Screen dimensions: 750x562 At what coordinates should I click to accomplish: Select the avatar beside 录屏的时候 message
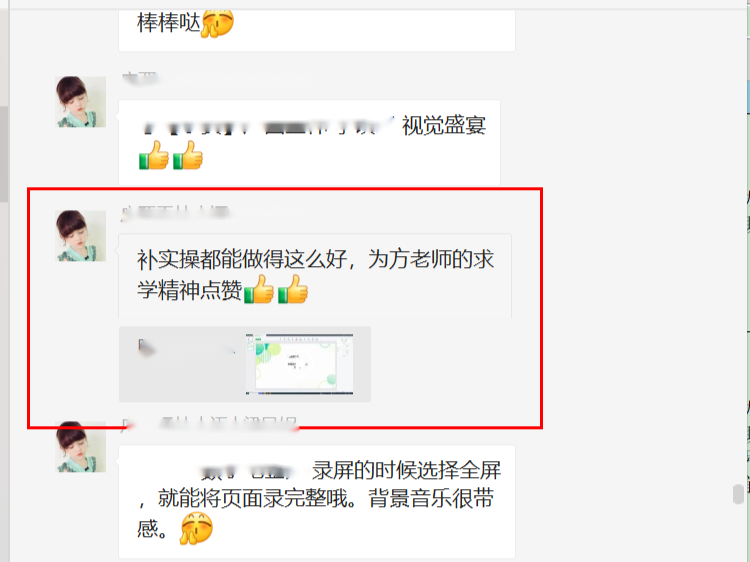pyautogui.click(x=80, y=447)
